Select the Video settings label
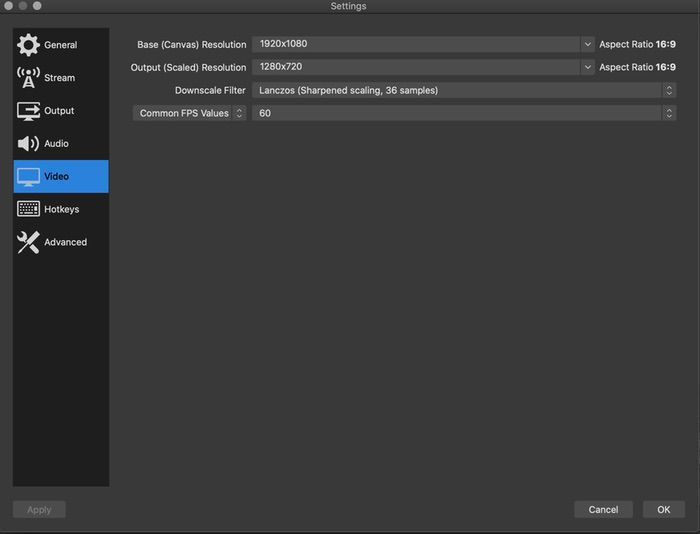 pyautogui.click(x=56, y=176)
